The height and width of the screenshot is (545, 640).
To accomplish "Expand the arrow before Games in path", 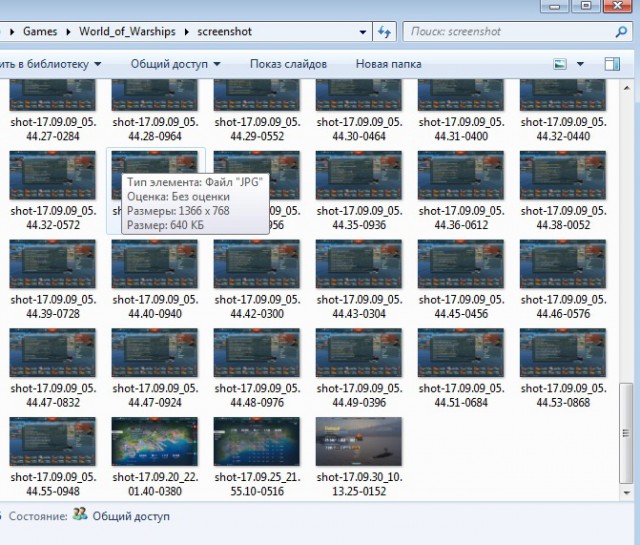I will 12,32.
